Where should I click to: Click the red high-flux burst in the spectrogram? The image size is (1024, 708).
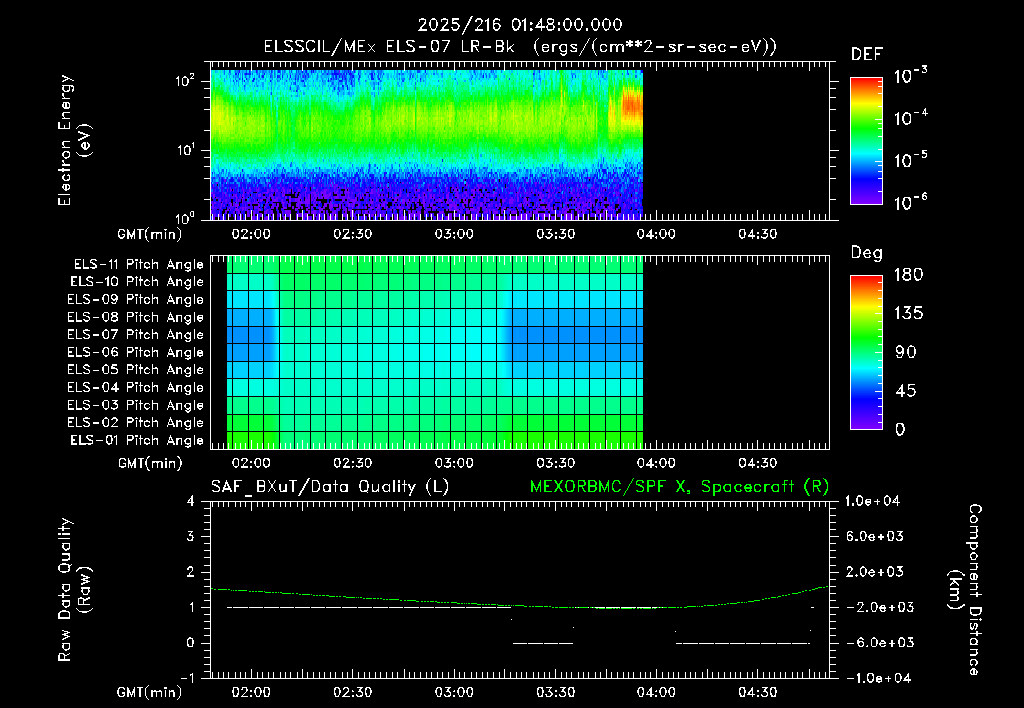click(x=632, y=105)
